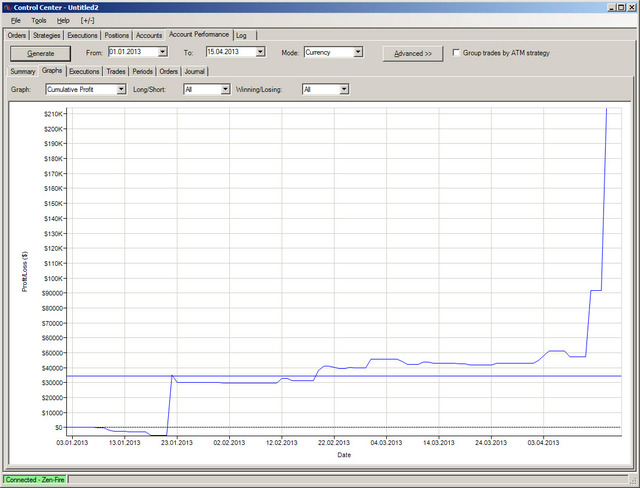Open the Long/Short All dropdown
The height and width of the screenshot is (488, 640).
(207, 89)
